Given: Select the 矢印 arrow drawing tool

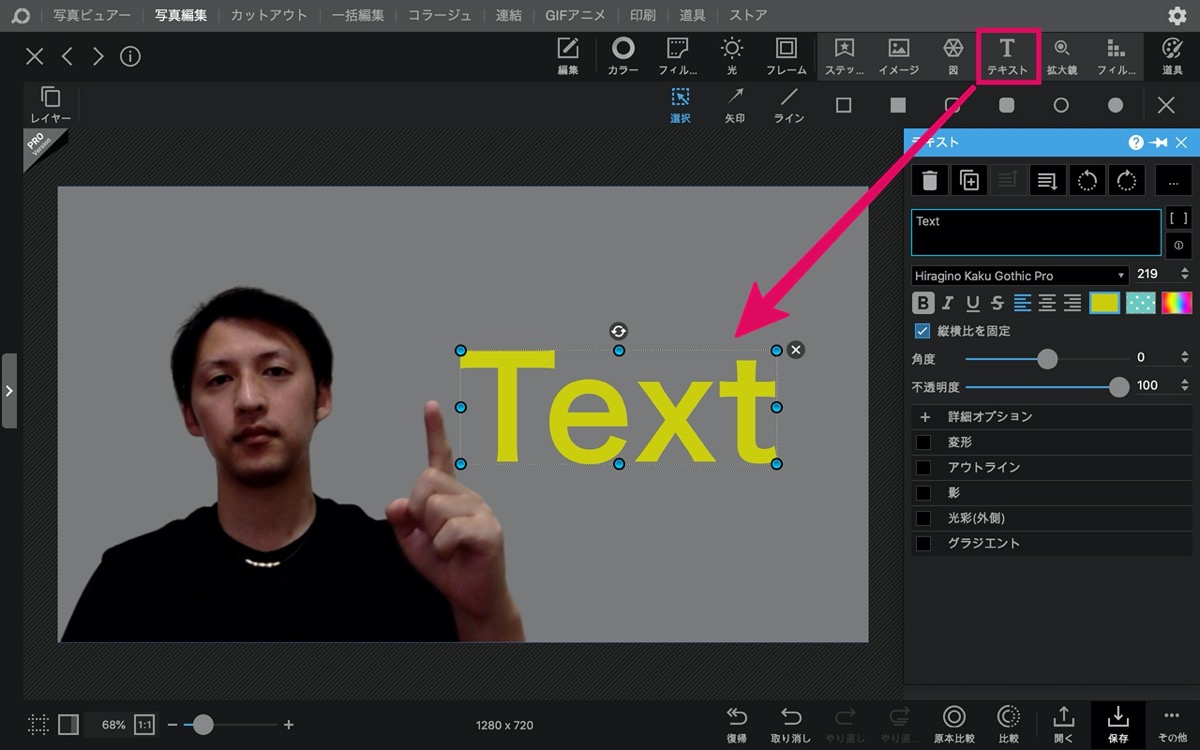Looking at the screenshot, I should pyautogui.click(x=735, y=105).
